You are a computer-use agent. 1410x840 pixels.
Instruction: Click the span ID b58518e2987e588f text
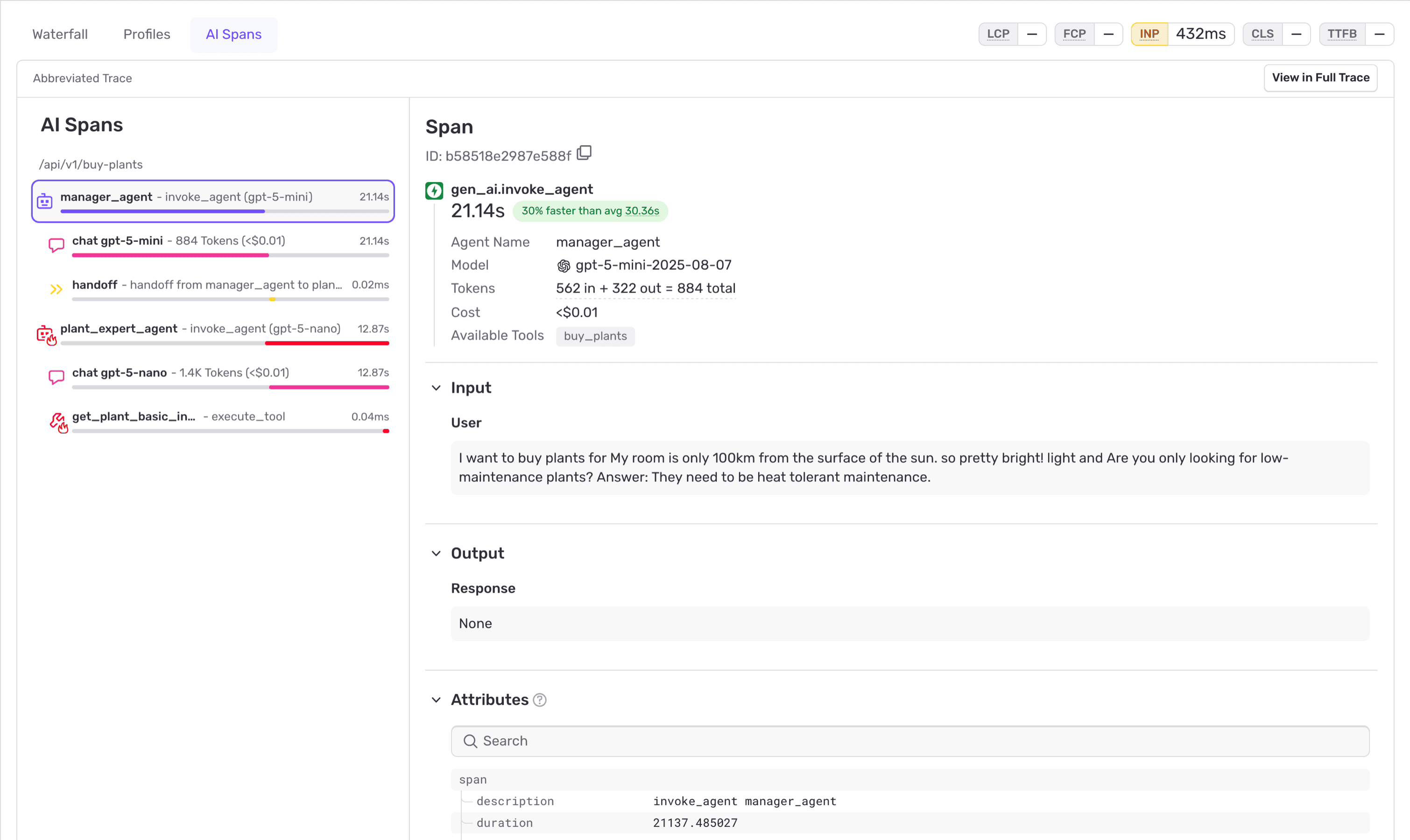click(x=508, y=156)
